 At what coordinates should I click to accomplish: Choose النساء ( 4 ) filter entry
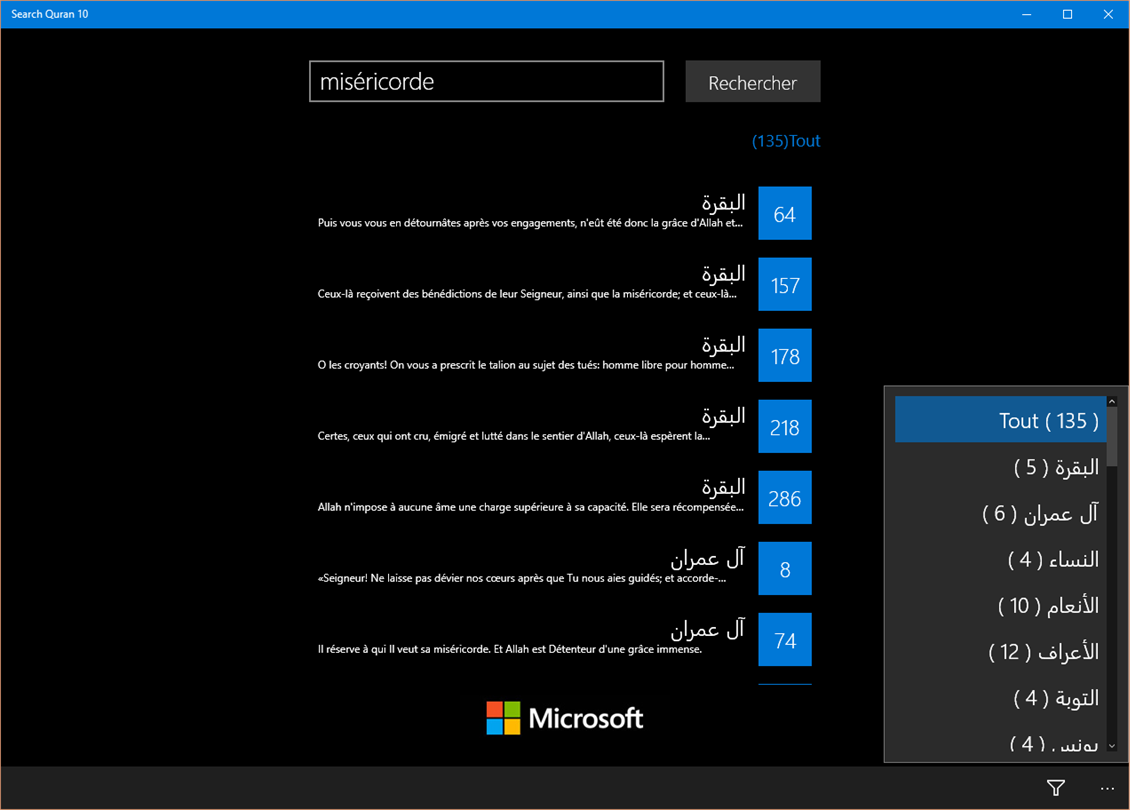pyautogui.click(x=1000, y=559)
